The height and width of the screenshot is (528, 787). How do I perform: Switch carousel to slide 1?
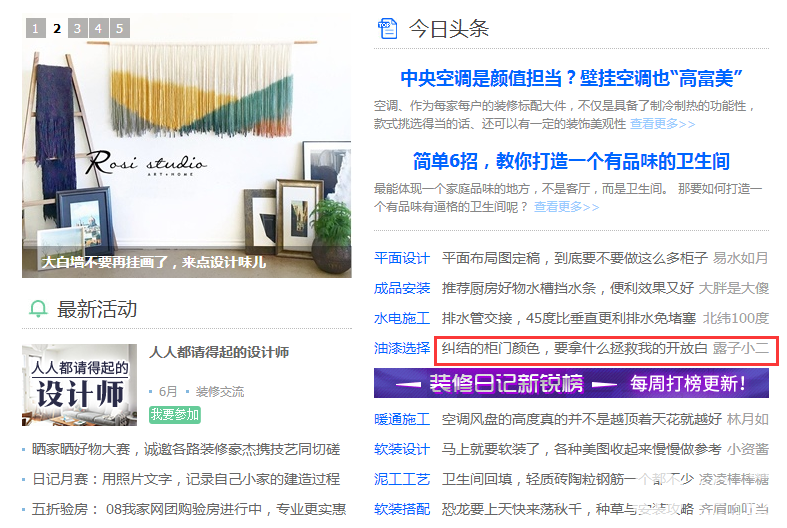36,28
